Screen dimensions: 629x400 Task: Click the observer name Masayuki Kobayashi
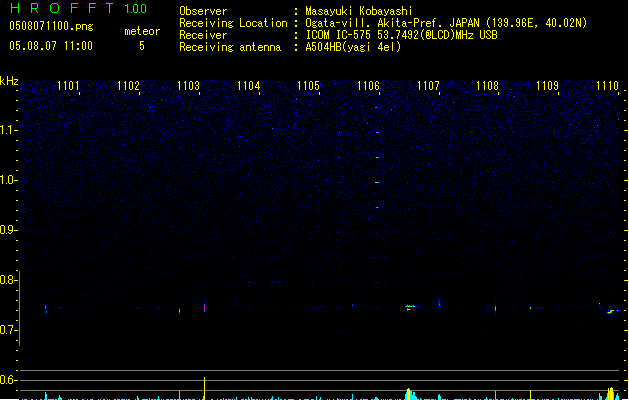coord(359,11)
